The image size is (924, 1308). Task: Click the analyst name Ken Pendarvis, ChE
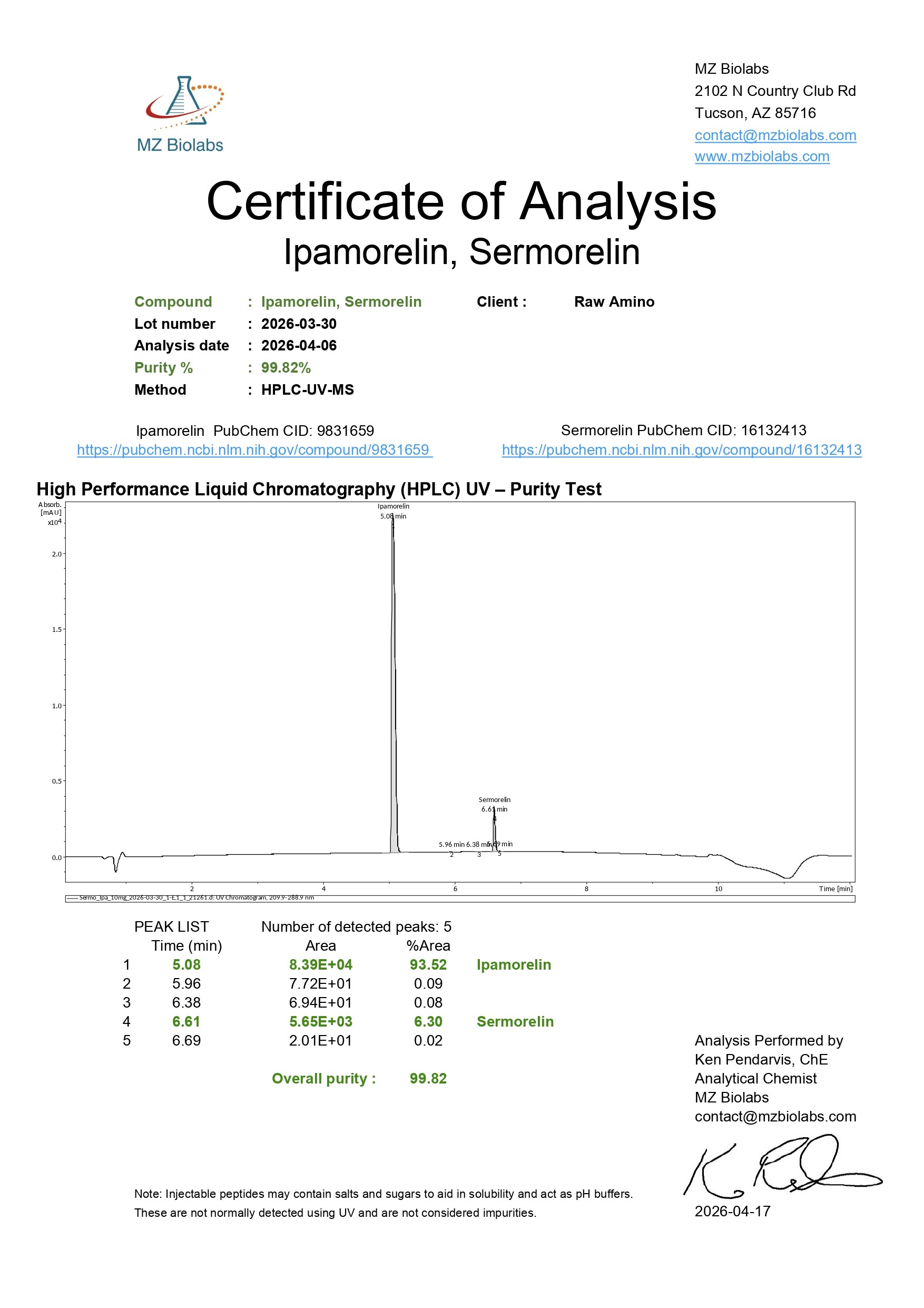click(x=761, y=1060)
